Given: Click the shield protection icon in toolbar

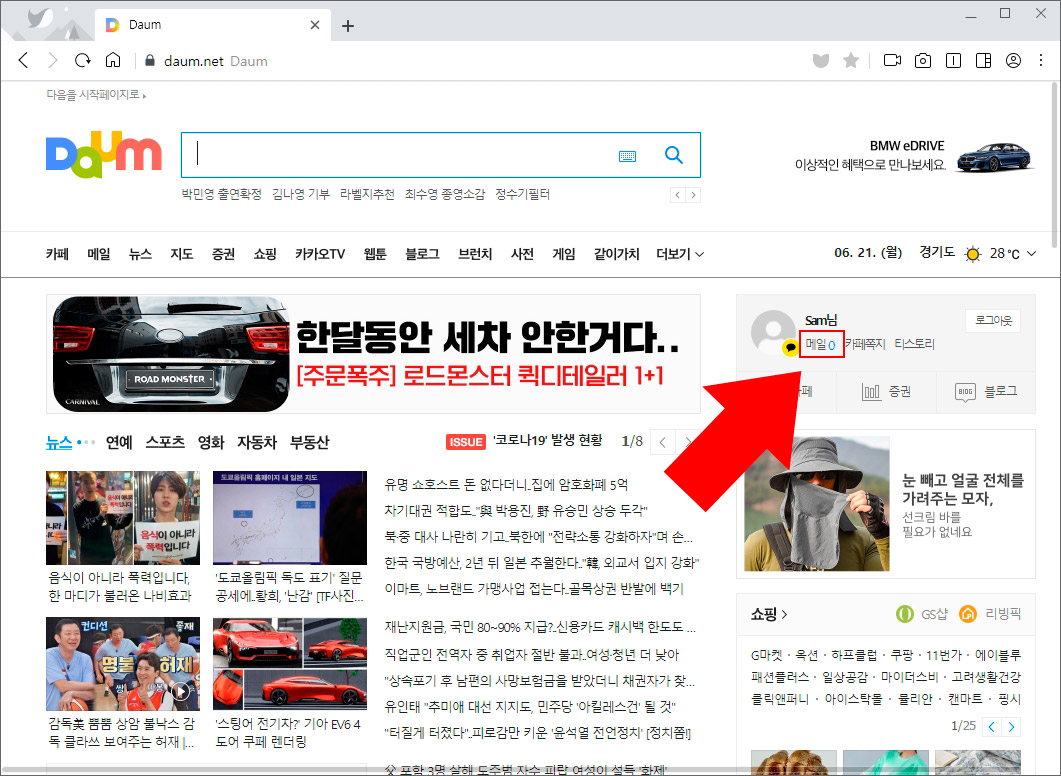Looking at the screenshot, I should coord(821,61).
